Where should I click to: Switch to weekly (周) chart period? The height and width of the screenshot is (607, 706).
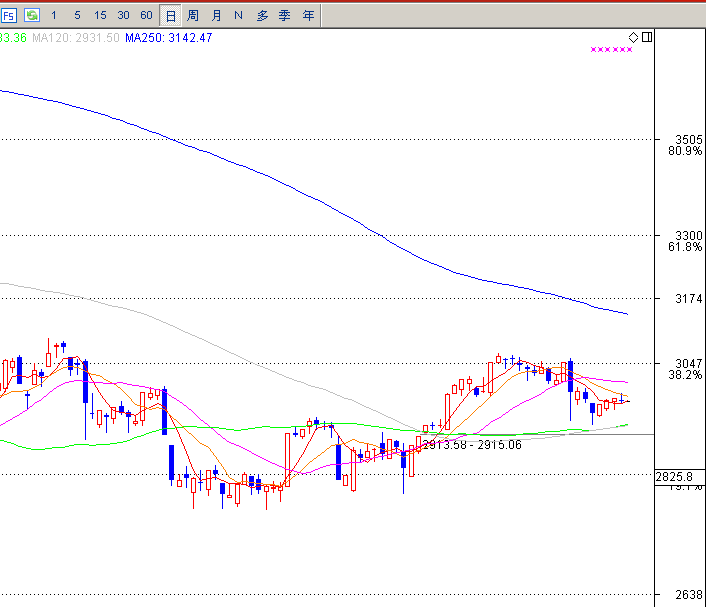[193, 15]
